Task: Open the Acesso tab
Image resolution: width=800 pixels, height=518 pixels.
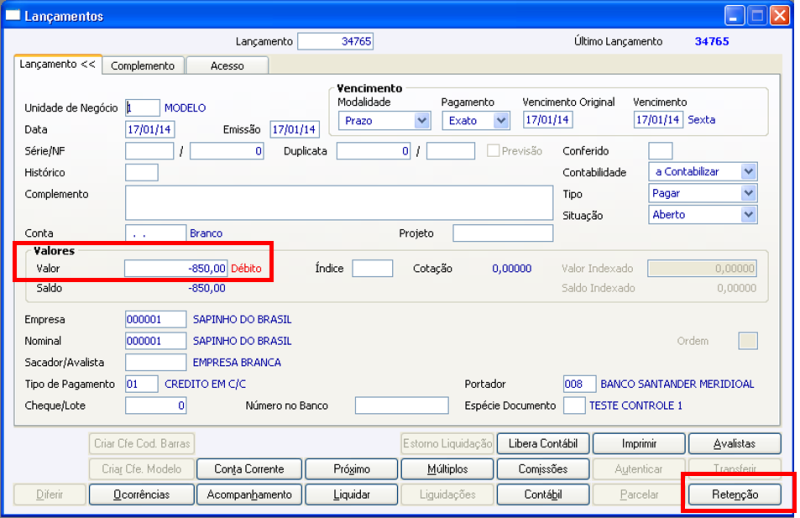Action: 228,66
